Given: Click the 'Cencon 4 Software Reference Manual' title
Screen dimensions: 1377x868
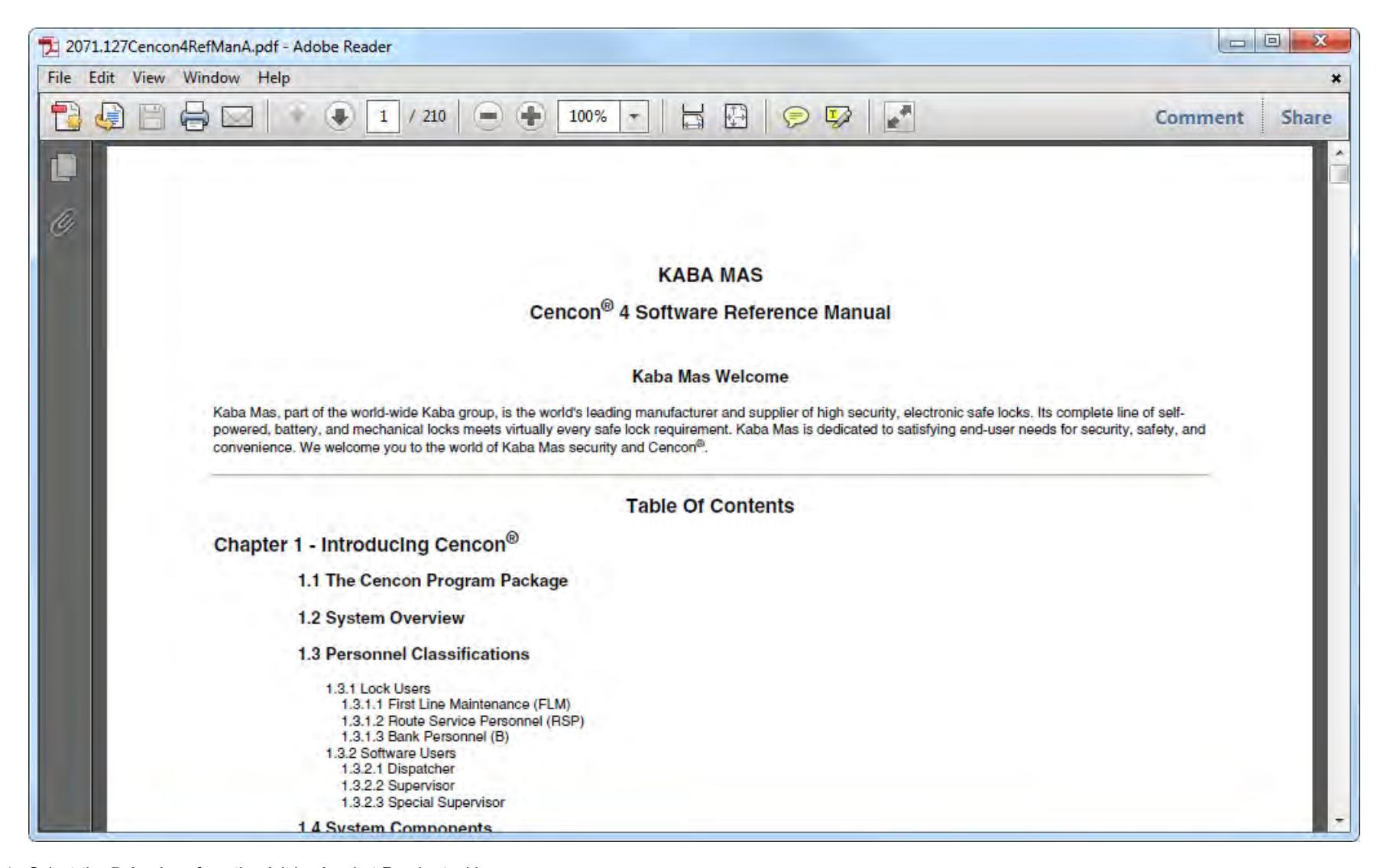Looking at the screenshot, I should click(710, 312).
